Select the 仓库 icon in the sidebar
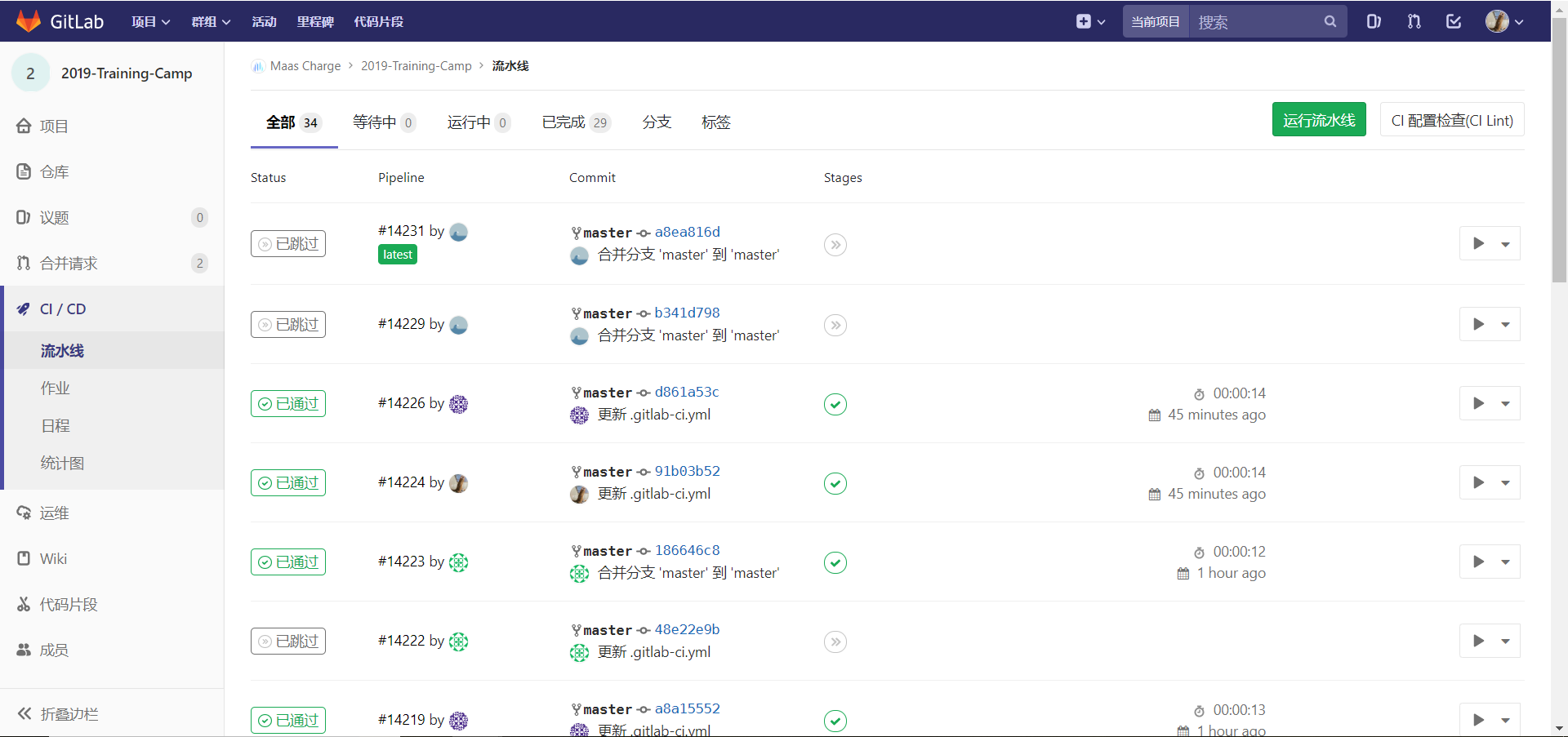Viewport: 1568px width, 737px height. tap(23, 171)
